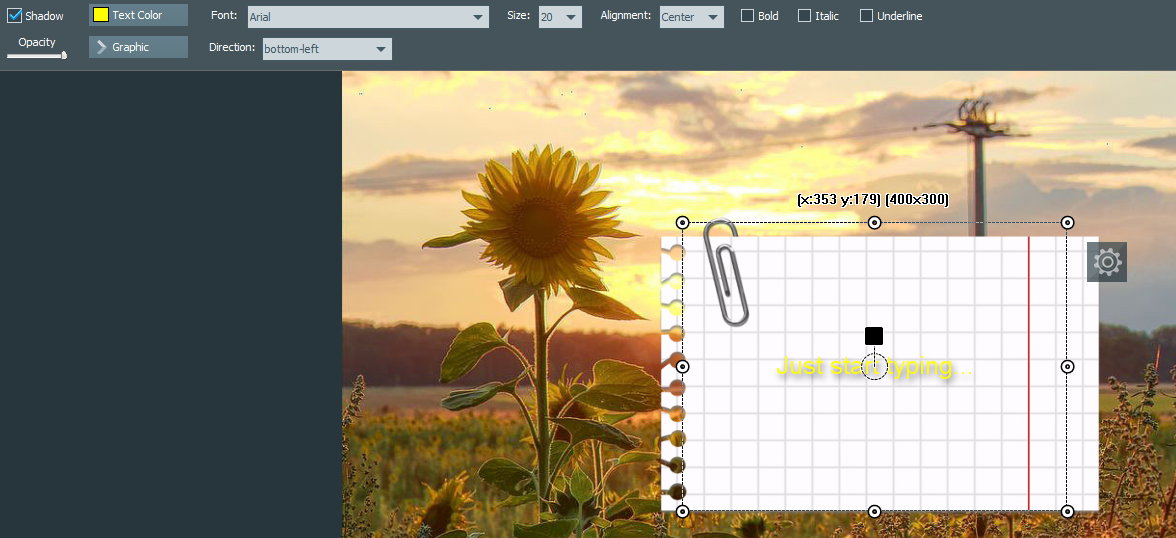Click the bottom-center resize handle
The height and width of the screenshot is (538, 1176).
pyautogui.click(x=875, y=511)
